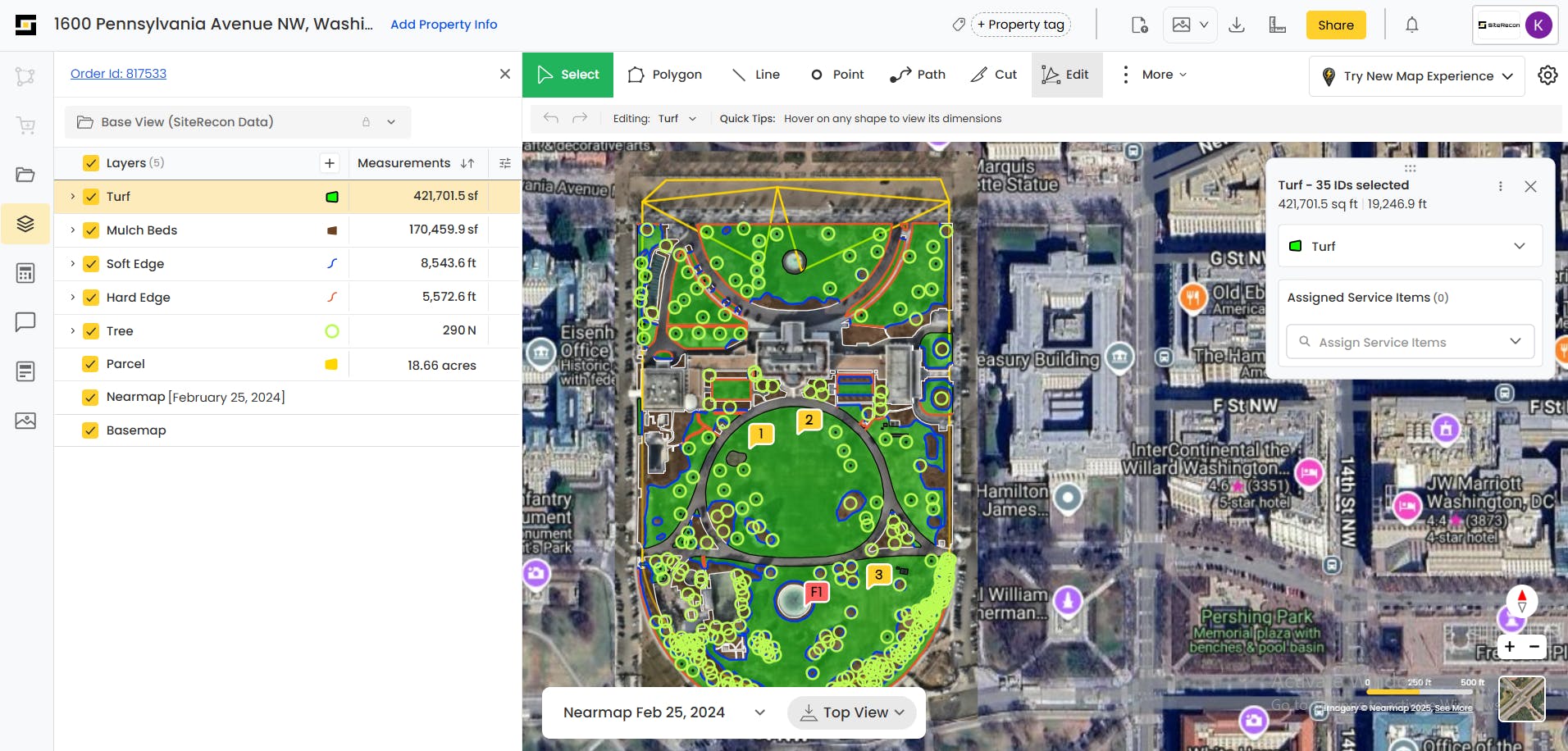The width and height of the screenshot is (1568, 751).
Task: Open the folder sidebar icon
Action: click(25, 175)
